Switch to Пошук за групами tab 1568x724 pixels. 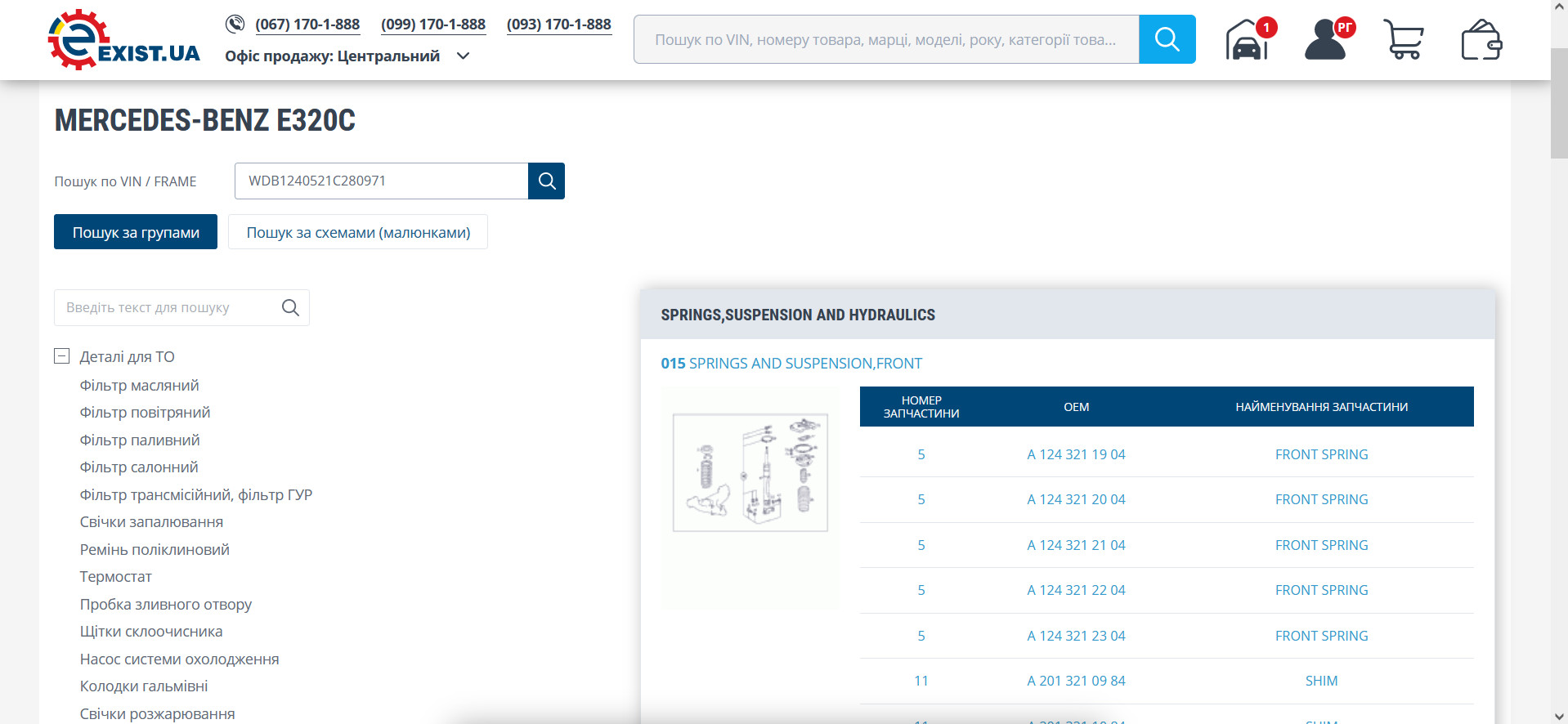136,232
